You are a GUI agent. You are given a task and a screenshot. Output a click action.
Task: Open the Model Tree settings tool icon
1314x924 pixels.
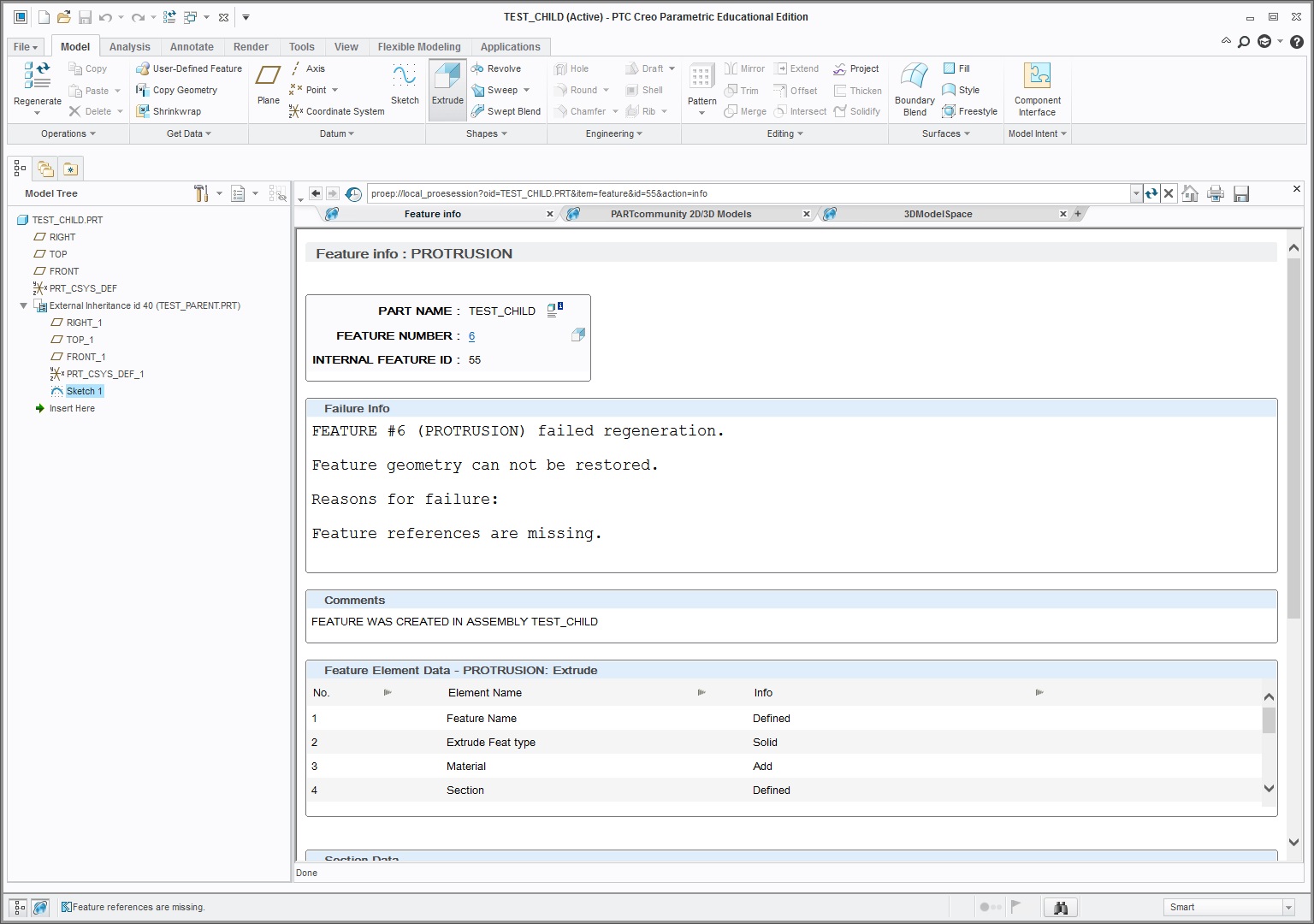coord(201,193)
